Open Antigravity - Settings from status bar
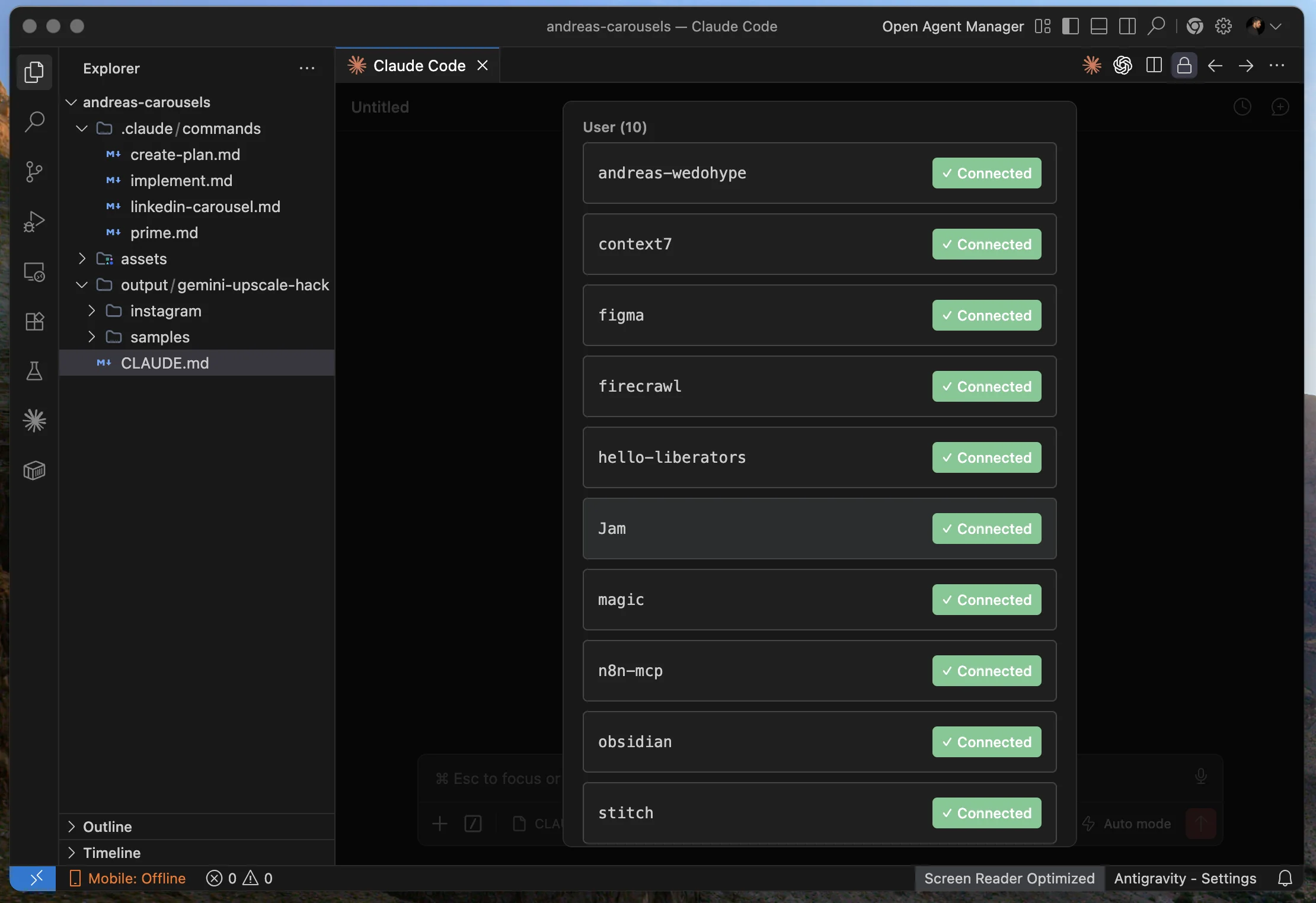This screenshot has width=1316, height=903. 1185,878
